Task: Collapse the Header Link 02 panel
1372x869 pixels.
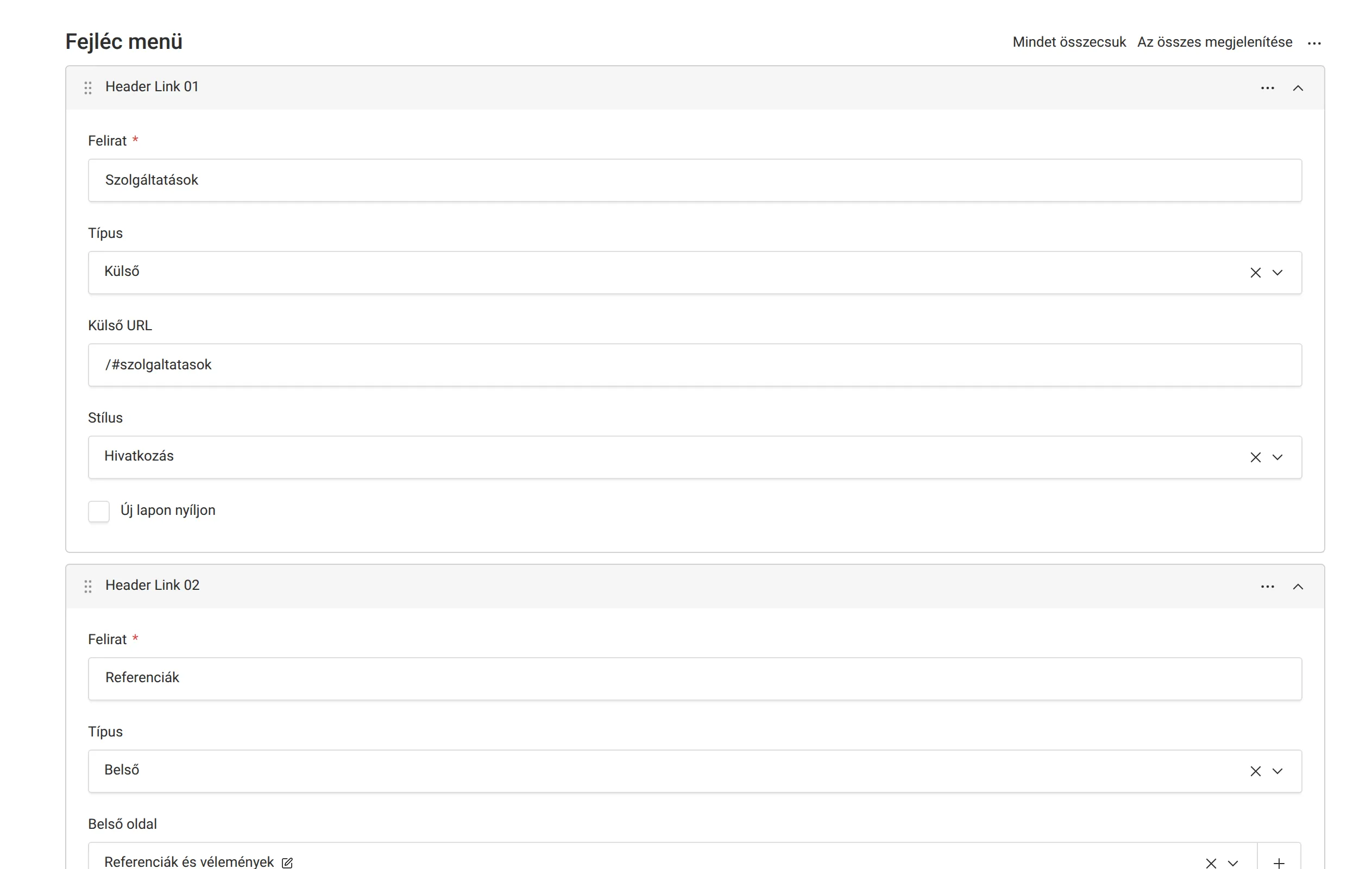Action: tap(1298, 587)
